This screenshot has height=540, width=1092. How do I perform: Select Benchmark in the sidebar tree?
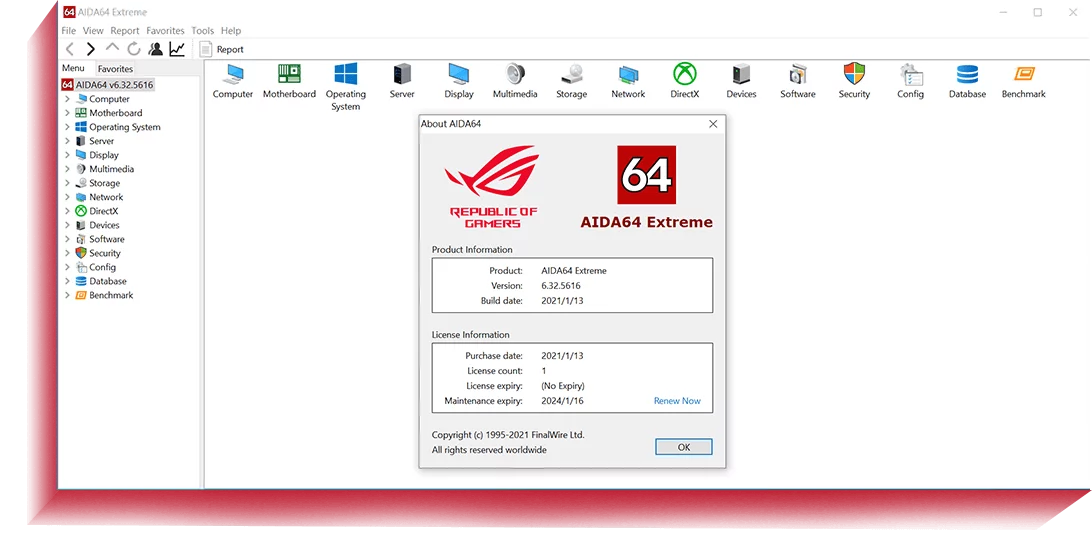[x=111, y=295]
